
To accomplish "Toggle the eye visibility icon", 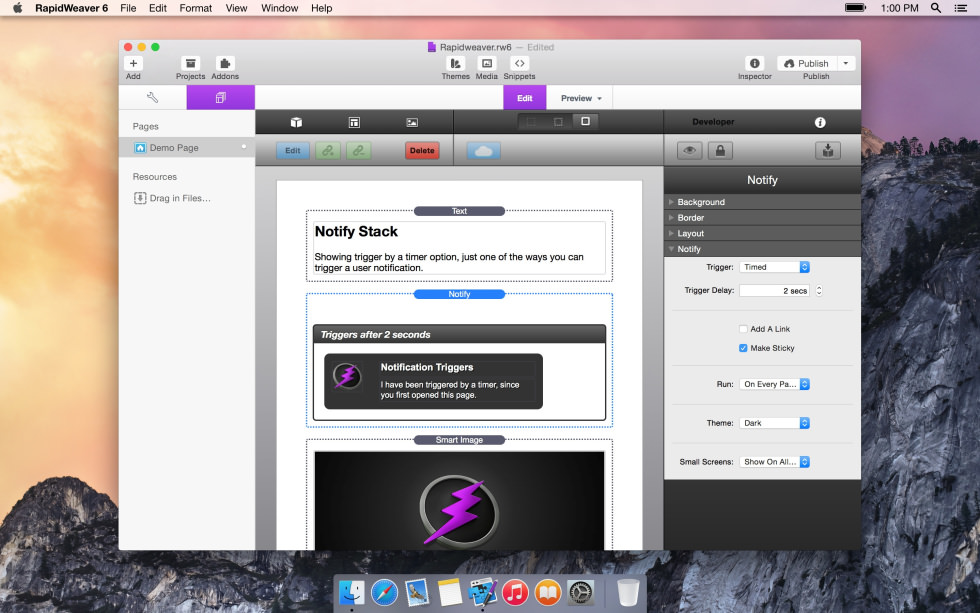I will [689, 151].
